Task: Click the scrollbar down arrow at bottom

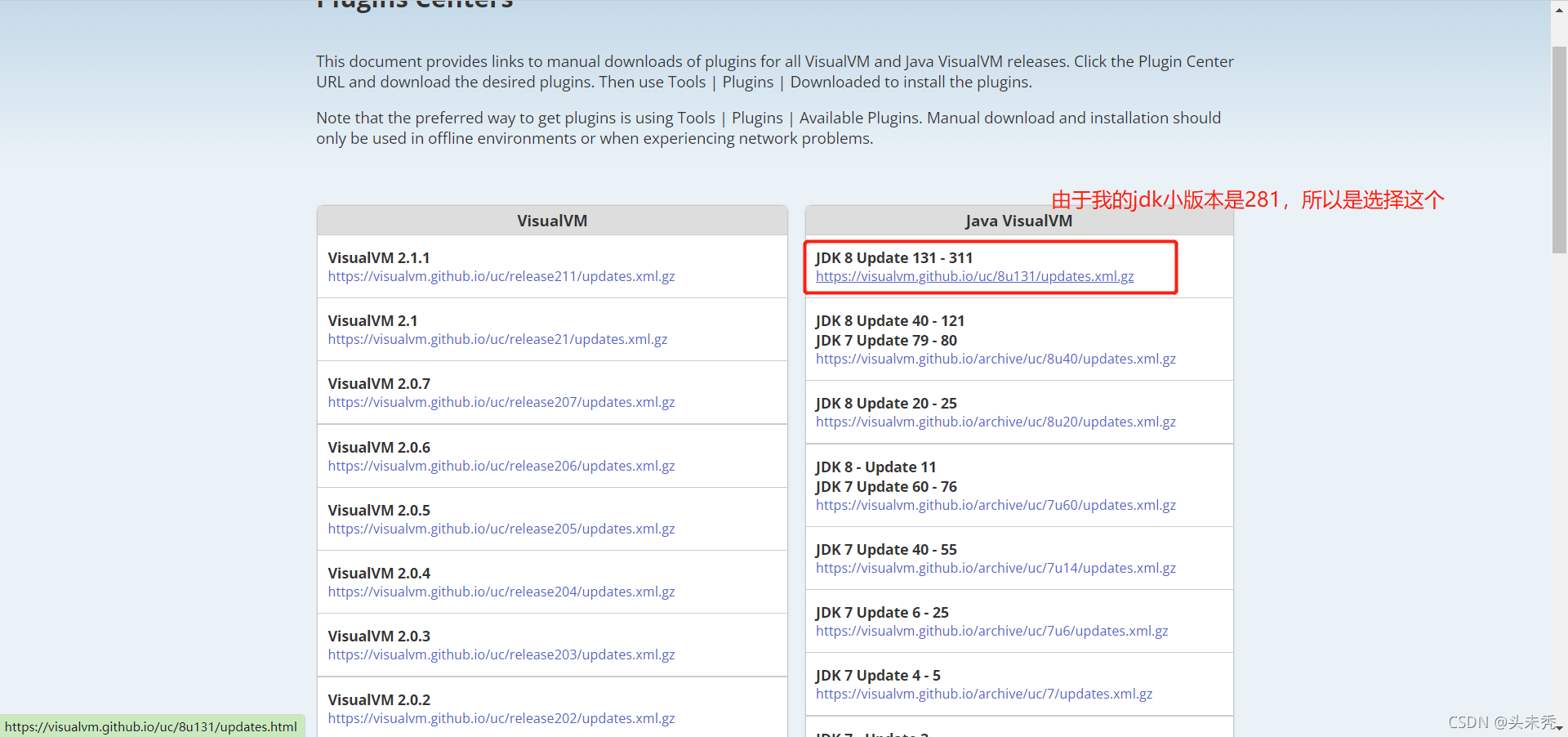Action: point(1559,728)
